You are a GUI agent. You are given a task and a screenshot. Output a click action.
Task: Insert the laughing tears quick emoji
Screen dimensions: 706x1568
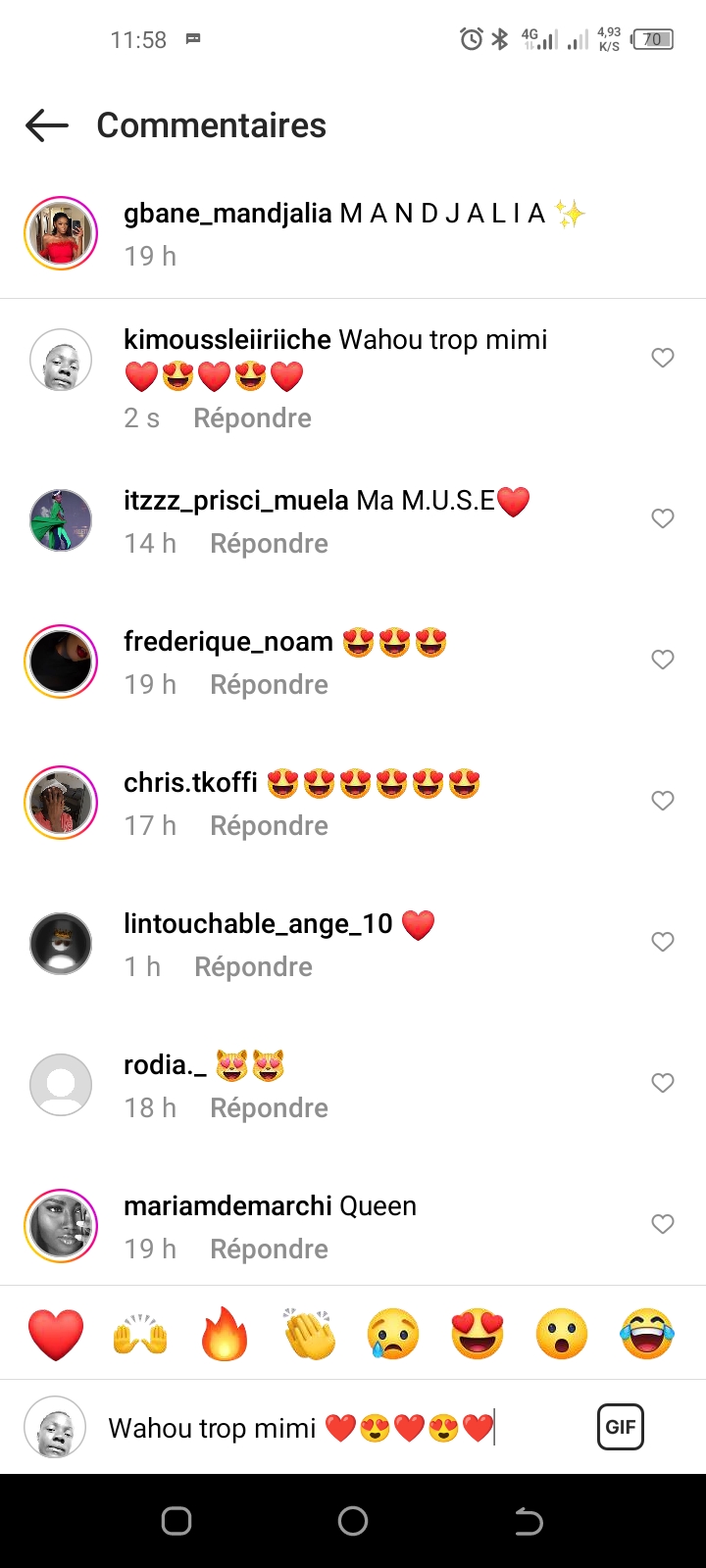point(647,1334)
